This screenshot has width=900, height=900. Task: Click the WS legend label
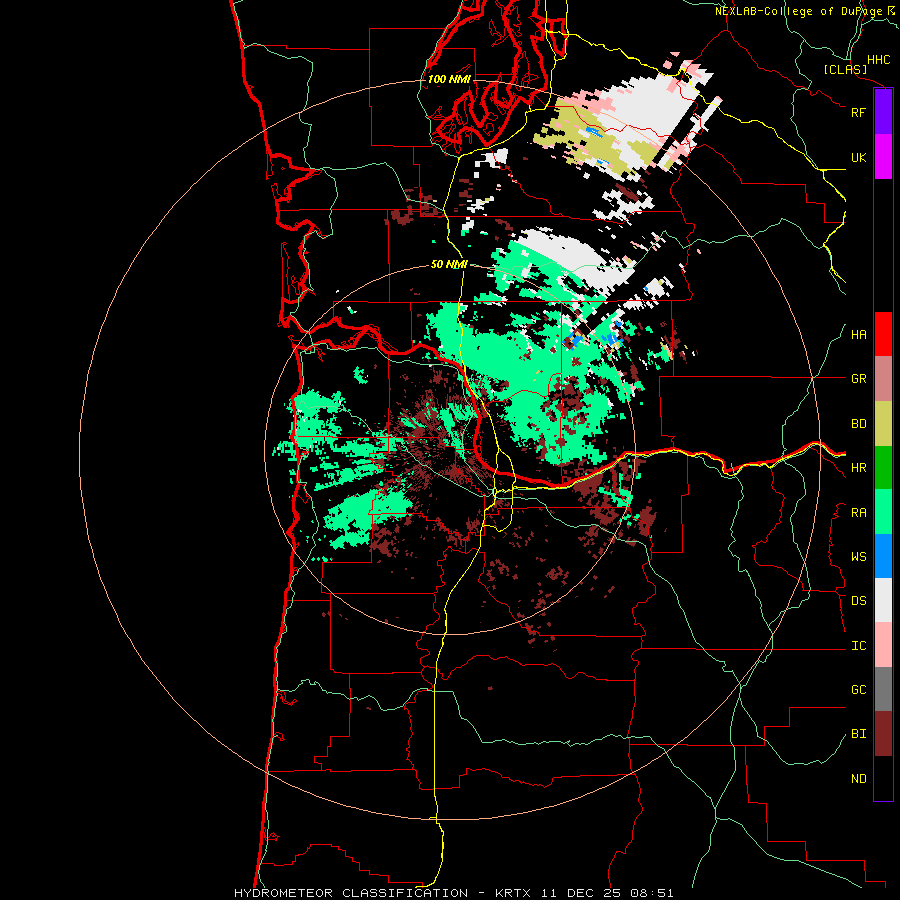click(858, 557)
